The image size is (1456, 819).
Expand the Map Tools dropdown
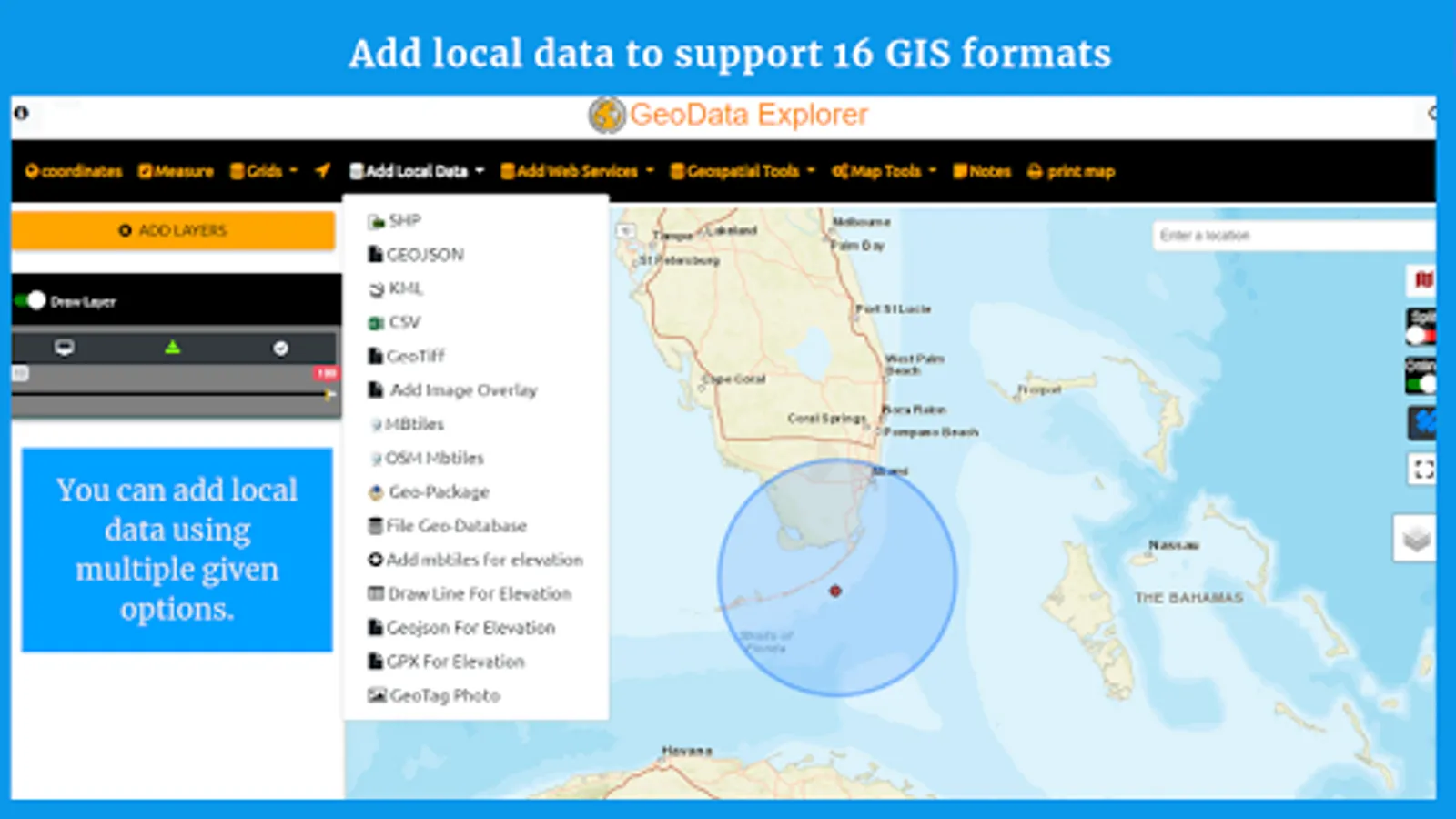[884, 171]
